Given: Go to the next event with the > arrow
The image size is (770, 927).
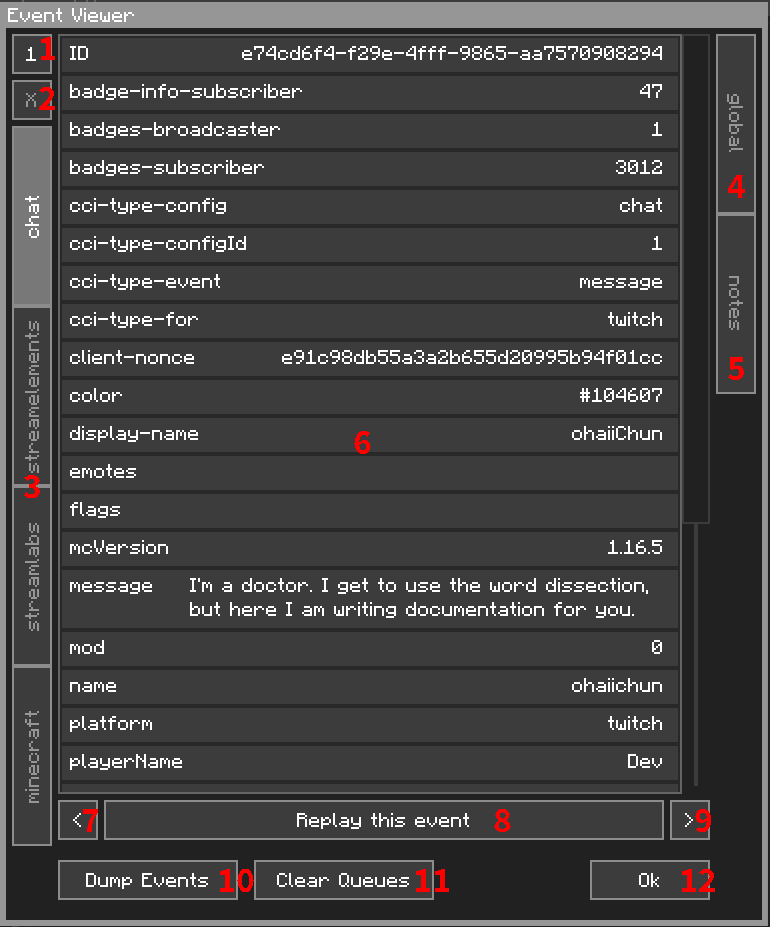Looking at the screenshot, I should (690, 820).
